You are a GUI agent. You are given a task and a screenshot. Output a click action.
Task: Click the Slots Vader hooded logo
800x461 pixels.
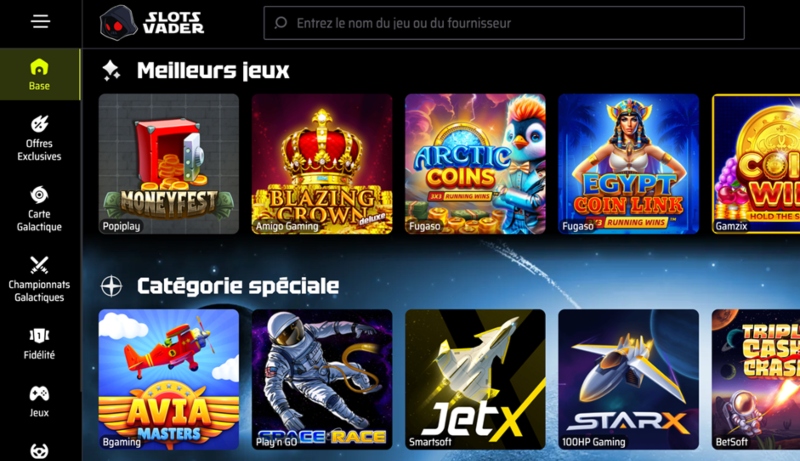118,22
